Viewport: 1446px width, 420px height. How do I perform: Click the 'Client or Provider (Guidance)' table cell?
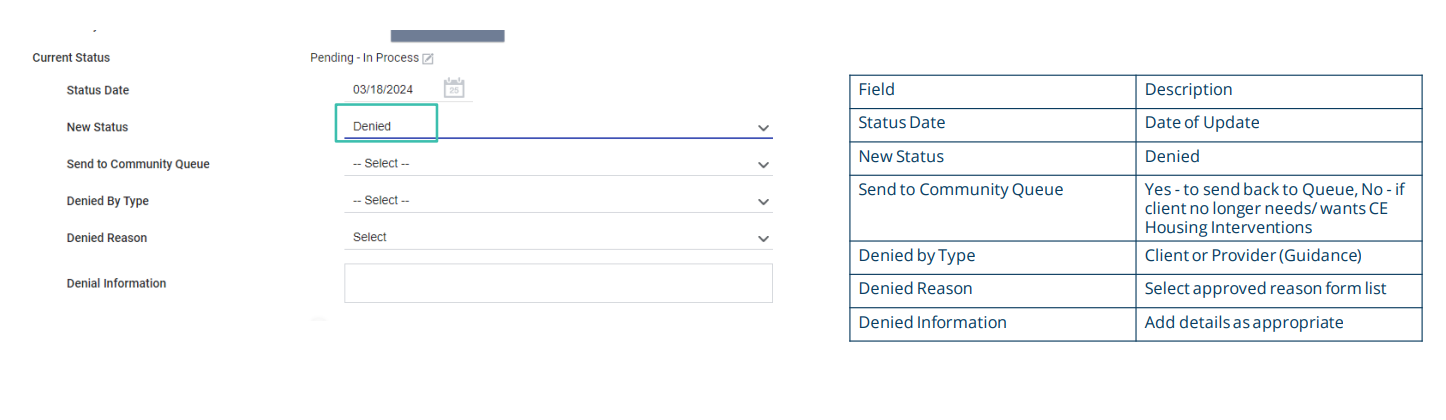[x=1278, y=257]
